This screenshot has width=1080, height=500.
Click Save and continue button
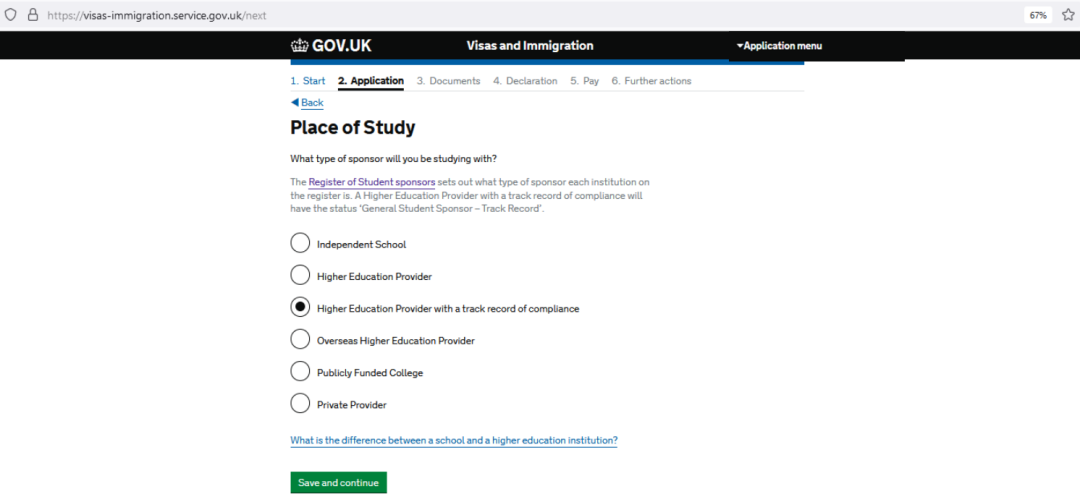pos(338,483)
